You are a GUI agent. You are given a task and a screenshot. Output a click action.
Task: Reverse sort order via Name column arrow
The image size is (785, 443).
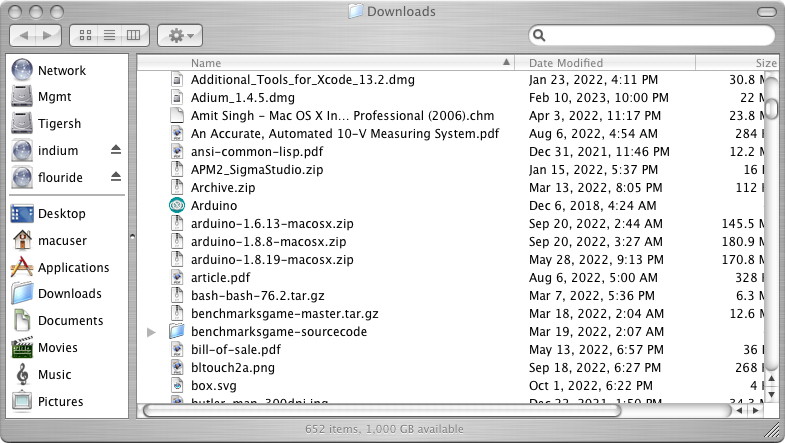point(506,63)
